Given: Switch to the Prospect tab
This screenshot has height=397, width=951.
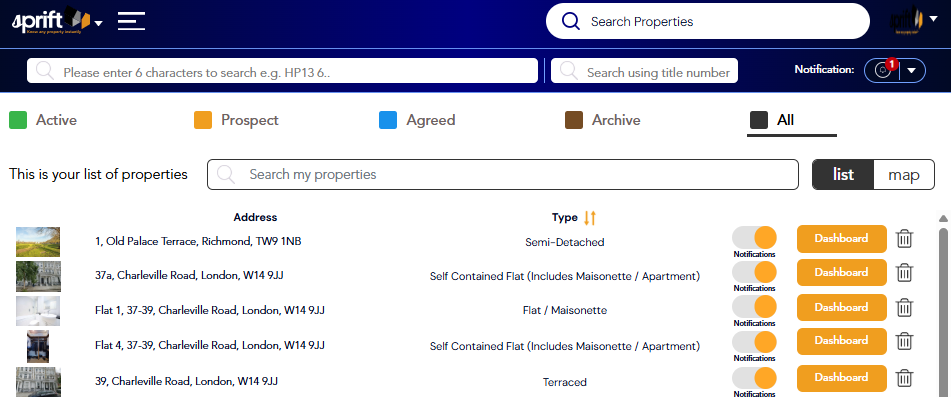Looking at the screenshot, I should coord(236,120).
